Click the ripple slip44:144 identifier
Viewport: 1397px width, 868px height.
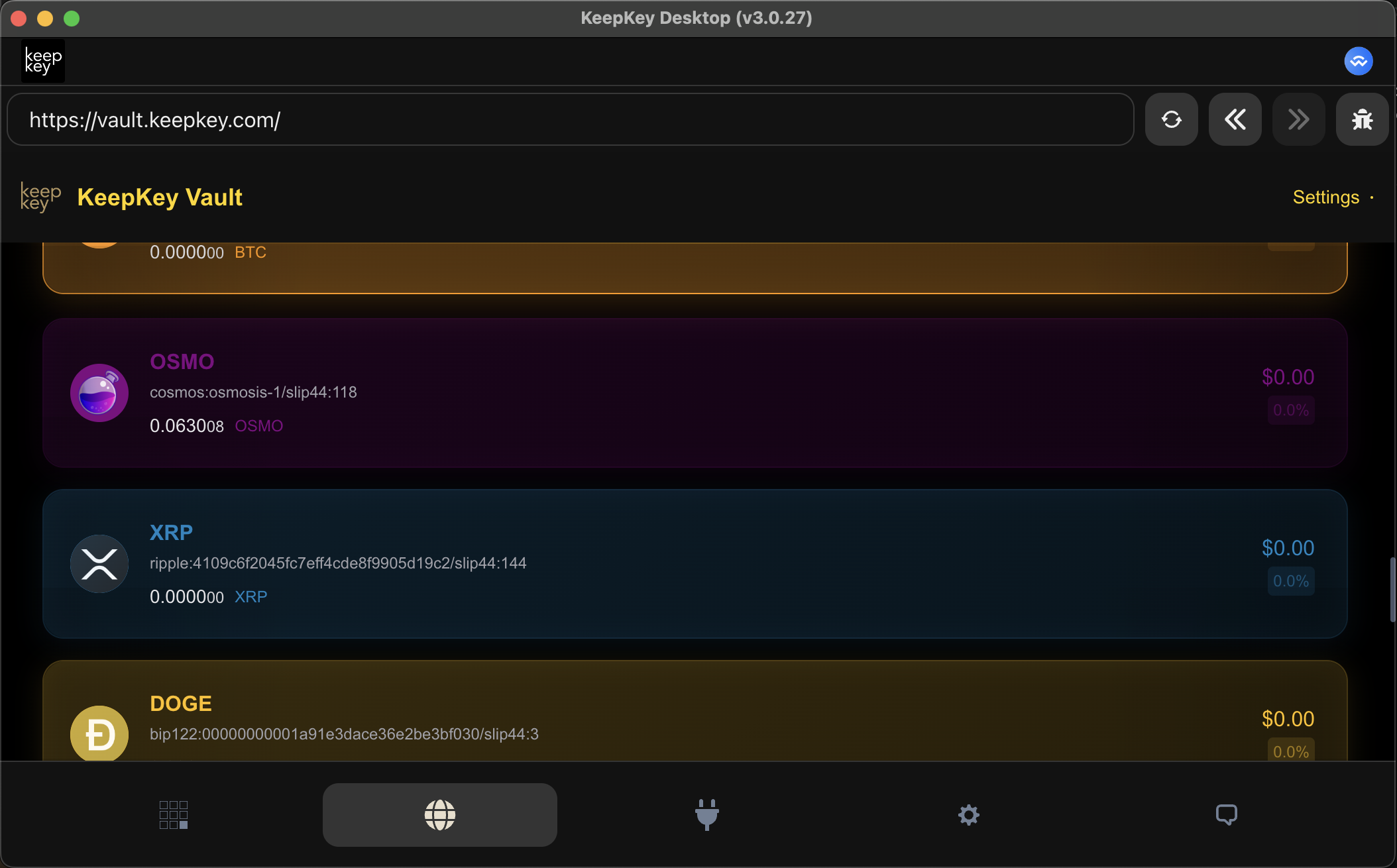(338, 563)
